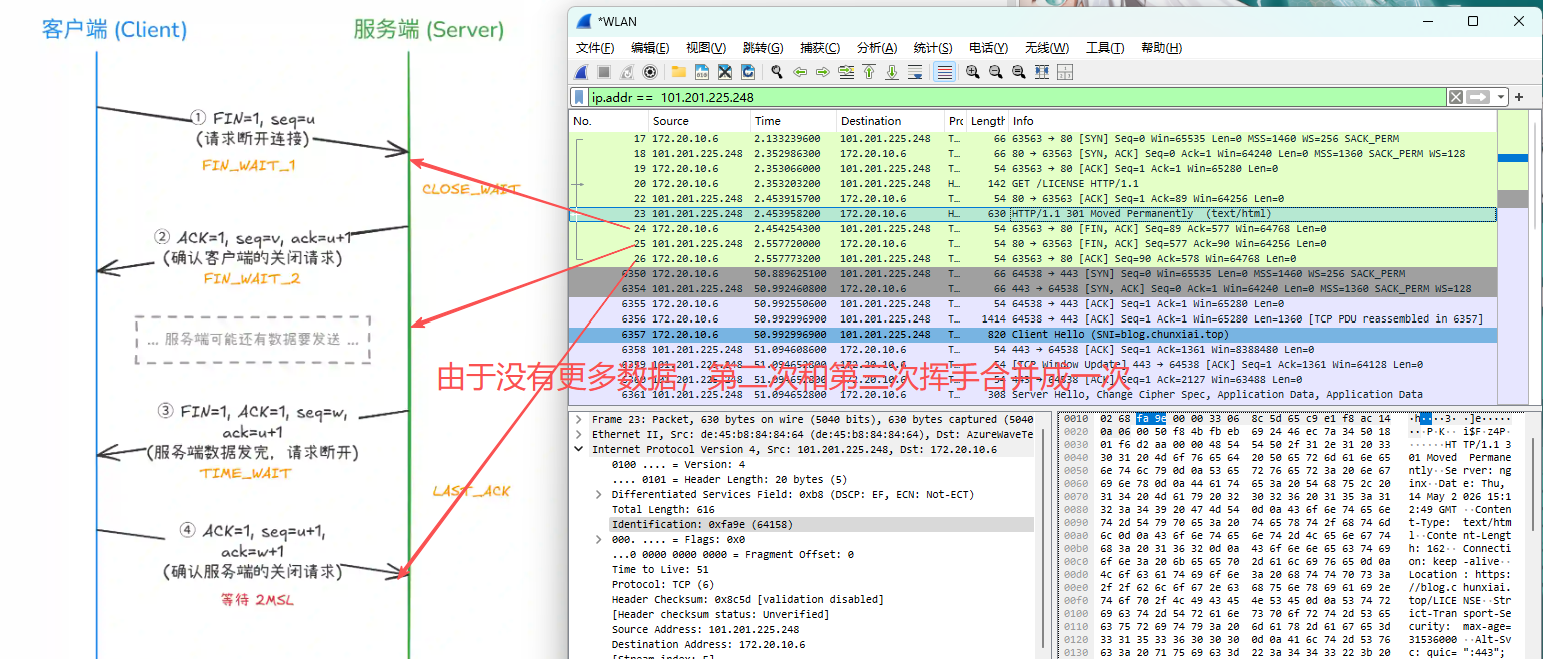This screenshot has height=659, width=1543.
Task: Open a capture file with the folder icon
Action: coord(679,72)
